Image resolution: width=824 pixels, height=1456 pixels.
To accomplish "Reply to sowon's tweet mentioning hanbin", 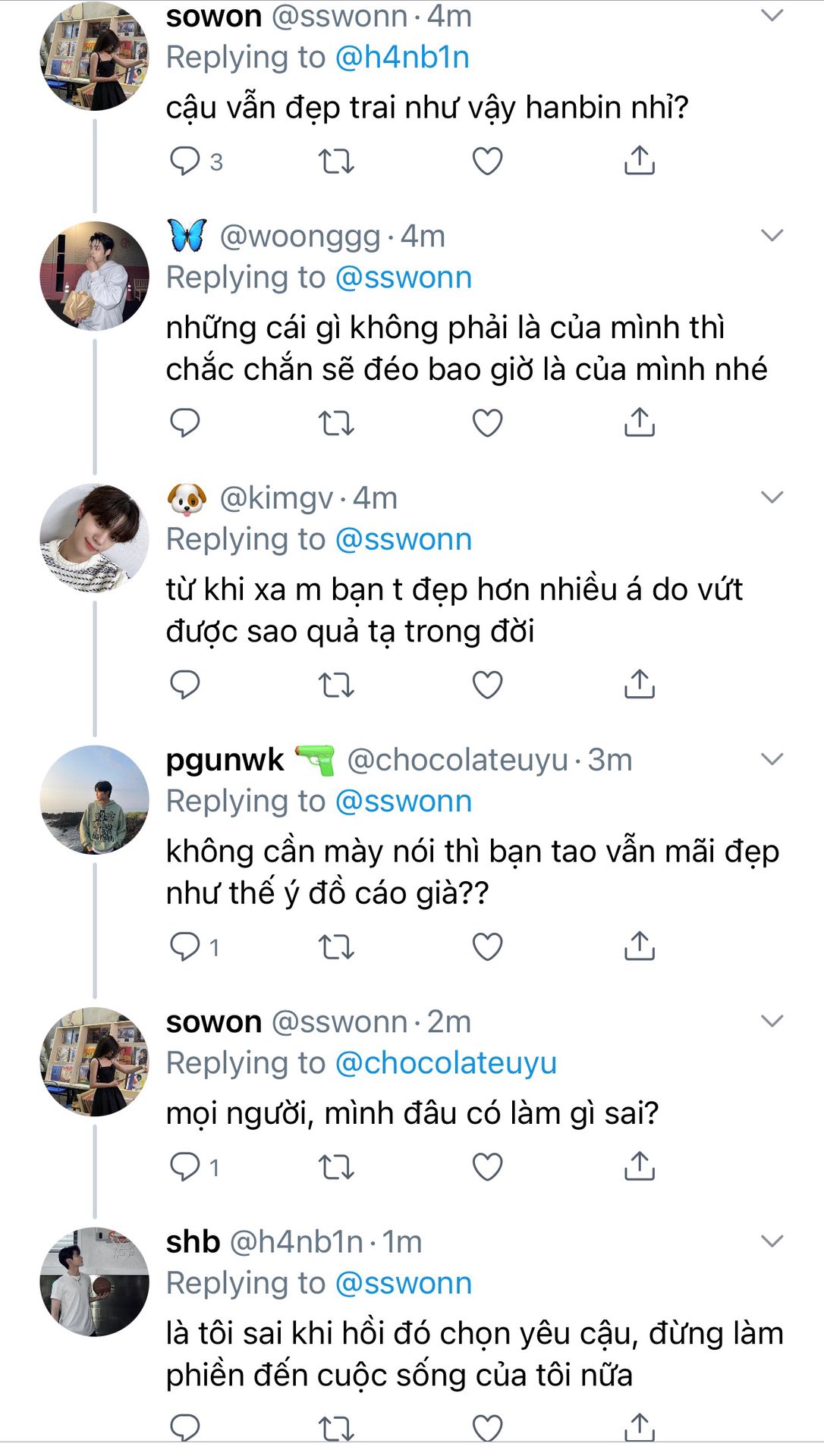I will coord(184,161).
